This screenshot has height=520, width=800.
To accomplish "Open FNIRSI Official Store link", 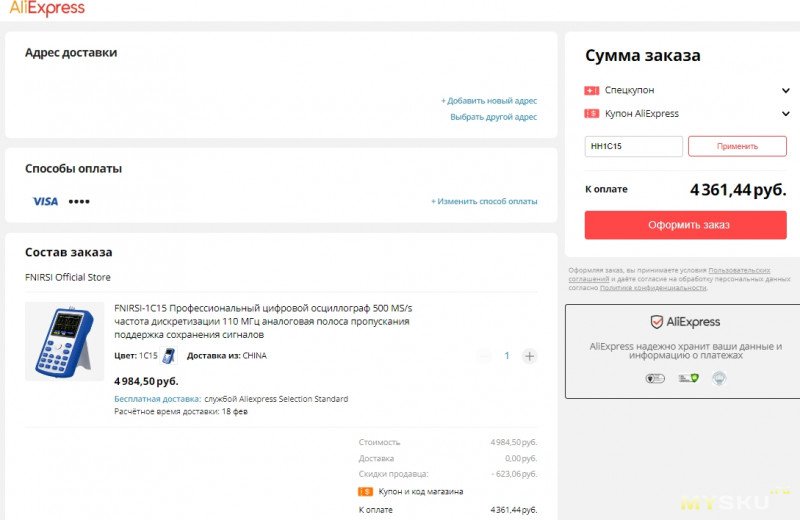I will [68, 277].
